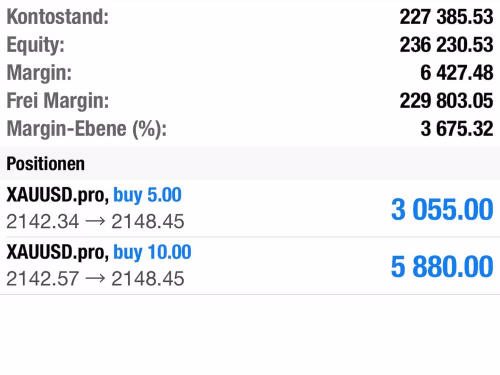This screenshot has width=500, height=375.
Task: Tap the blue 'buy 5.00' text
Action: click(147, 195)
